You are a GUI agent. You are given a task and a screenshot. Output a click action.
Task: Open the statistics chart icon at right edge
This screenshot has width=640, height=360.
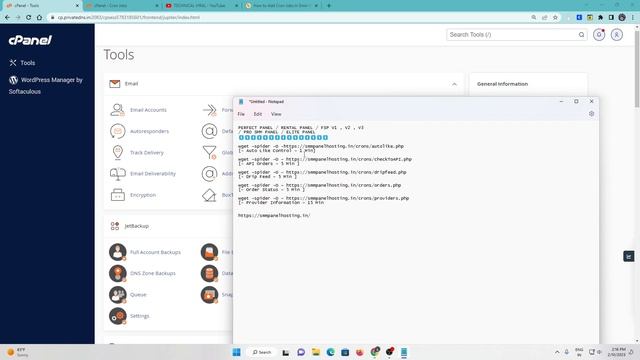pyautogui.click(x=629, y=256)
